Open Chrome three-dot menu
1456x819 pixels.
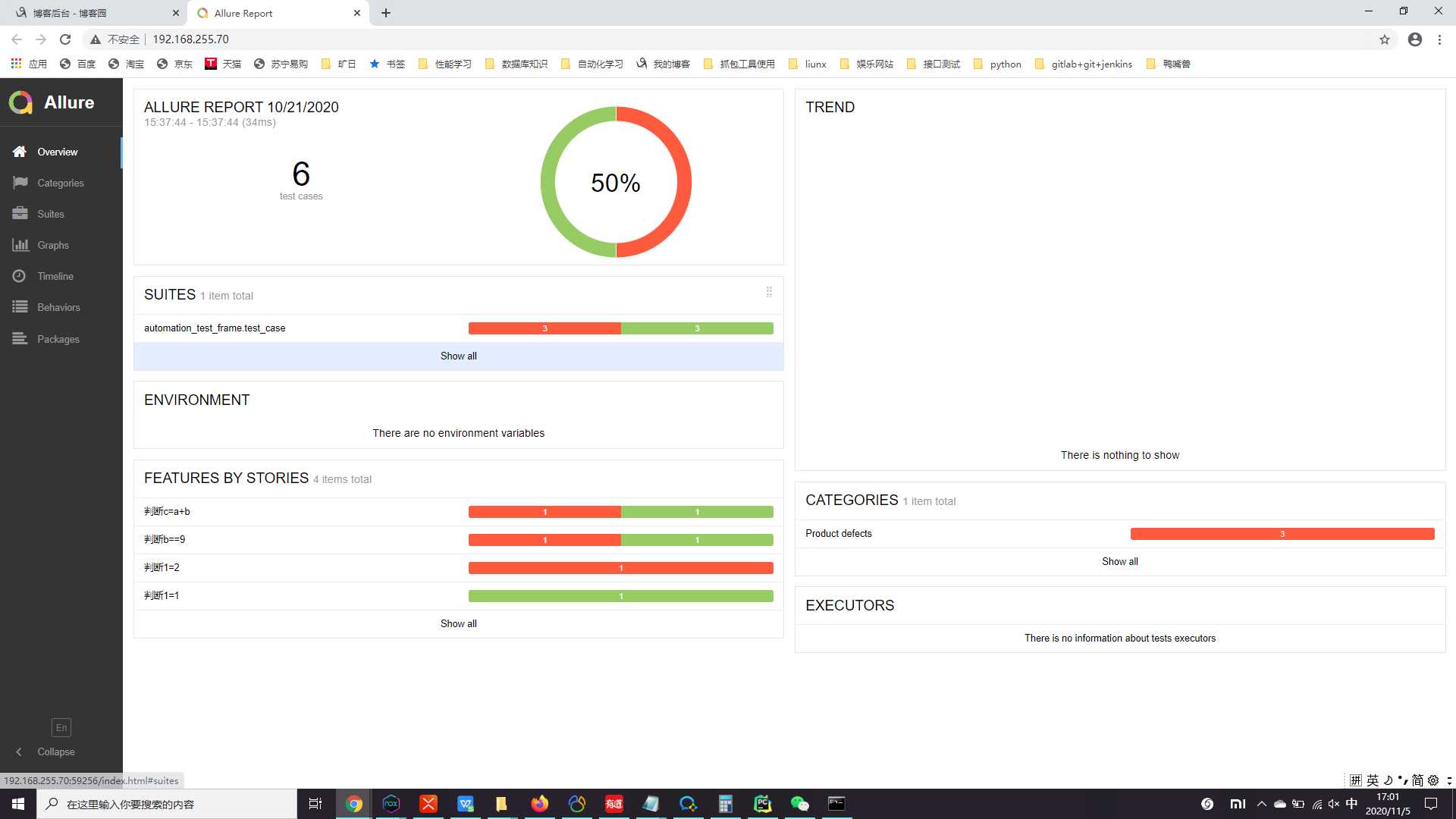pyautogui.click(x=1439, y=39)
